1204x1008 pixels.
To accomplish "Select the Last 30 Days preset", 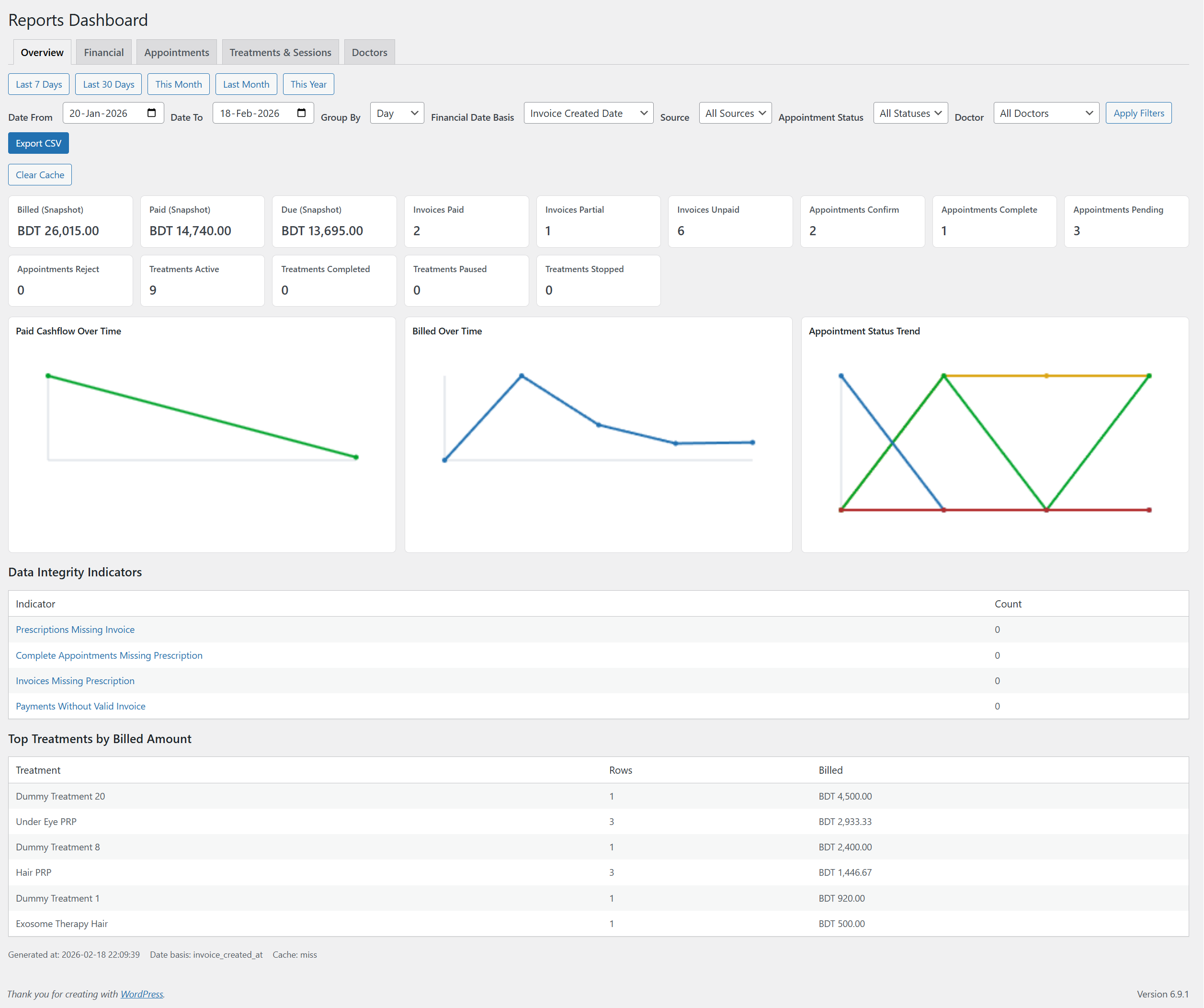I will click(108, 84).
